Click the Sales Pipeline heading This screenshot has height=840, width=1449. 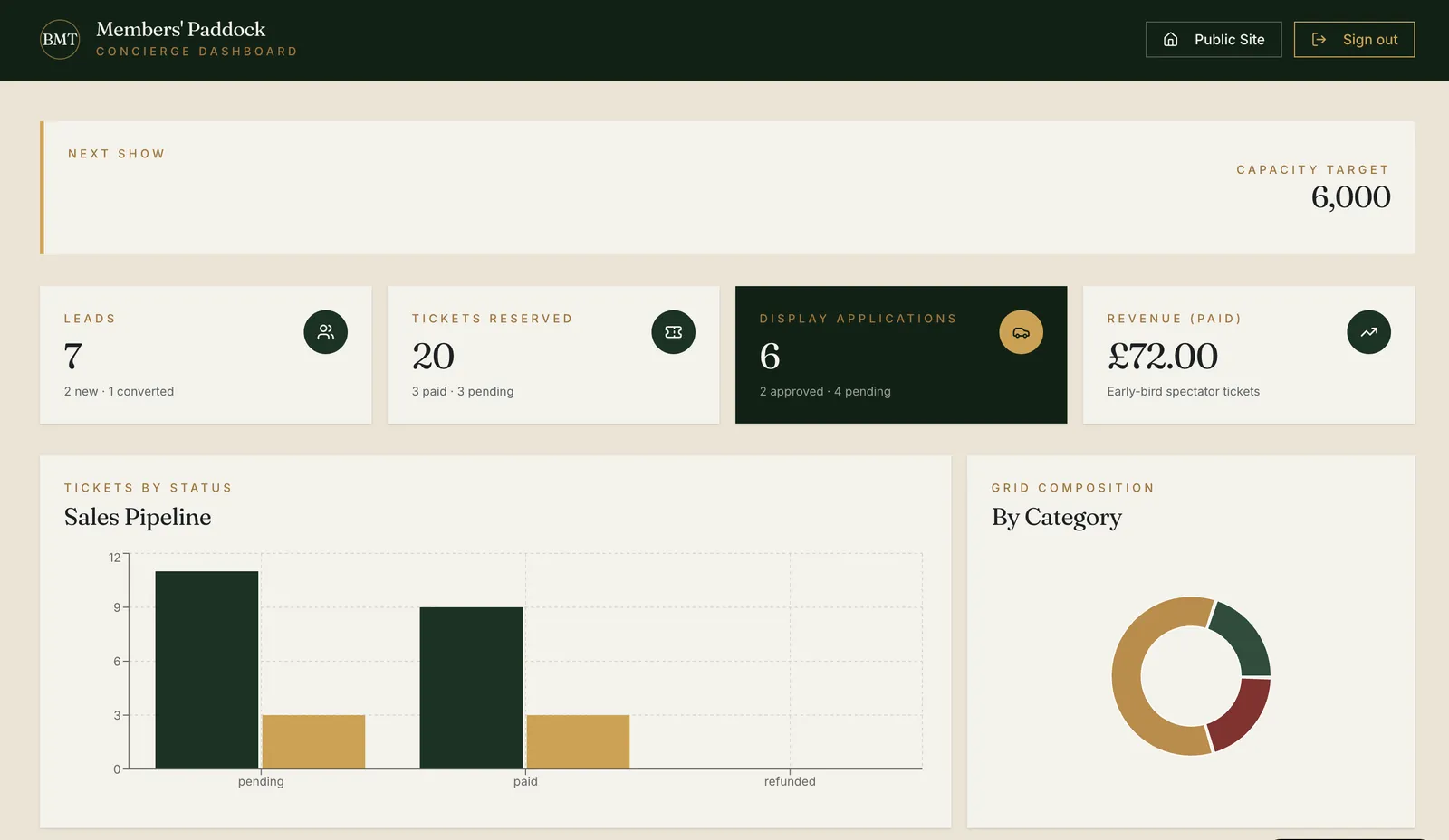[138, 517]
